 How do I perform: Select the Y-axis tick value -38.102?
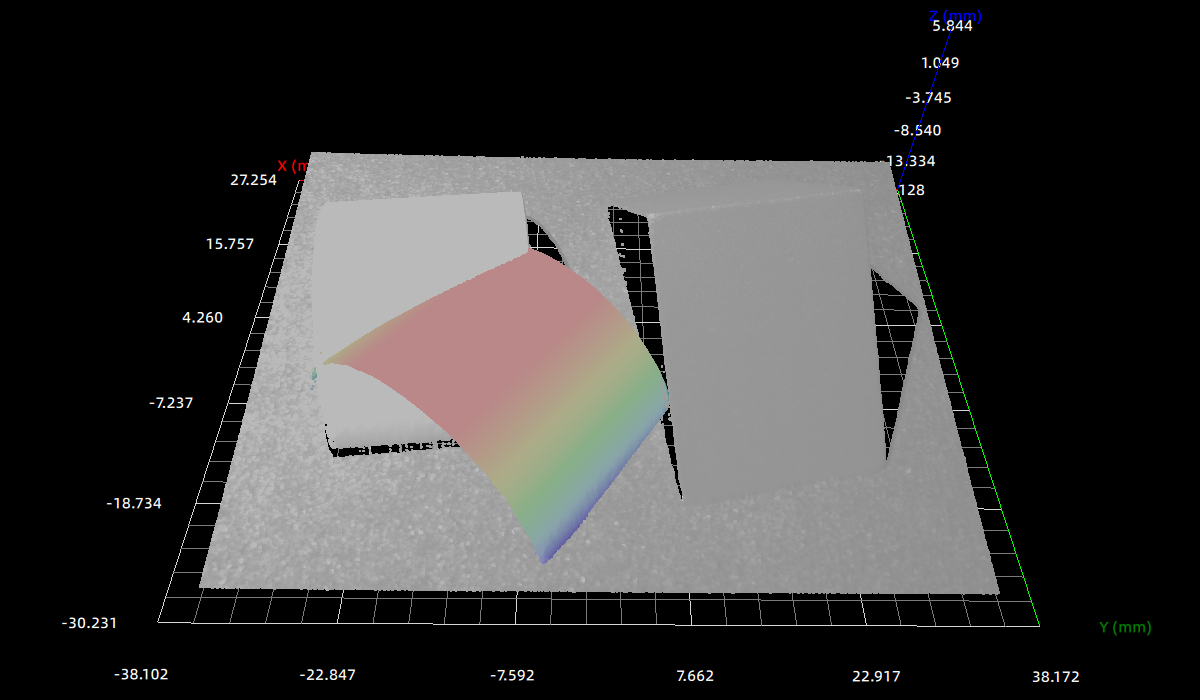(x=141, y=675)
